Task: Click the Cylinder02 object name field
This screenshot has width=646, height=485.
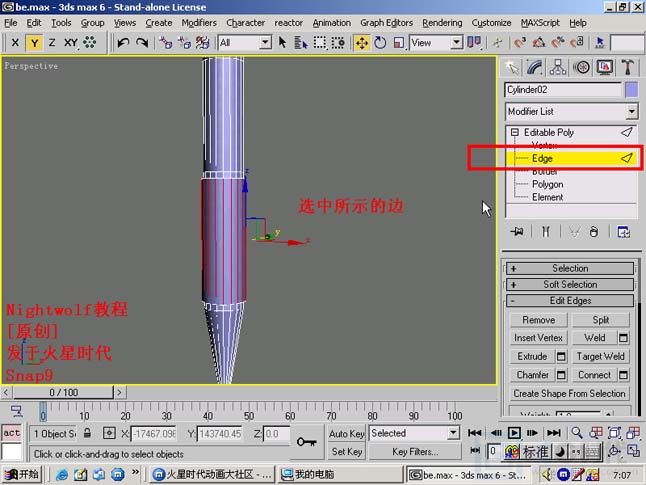Action: point(563,89)
